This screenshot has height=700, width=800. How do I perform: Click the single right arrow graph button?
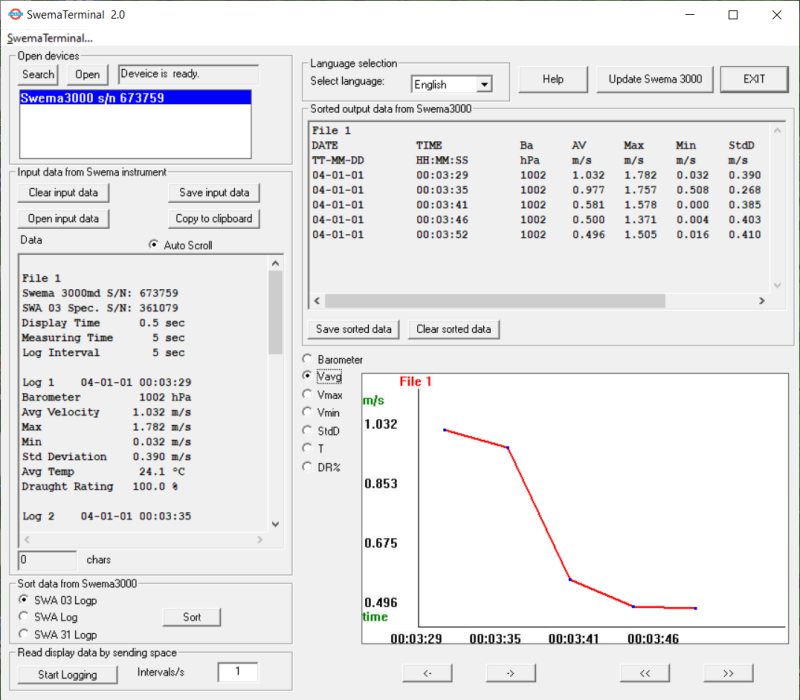(x=511, y=673)
